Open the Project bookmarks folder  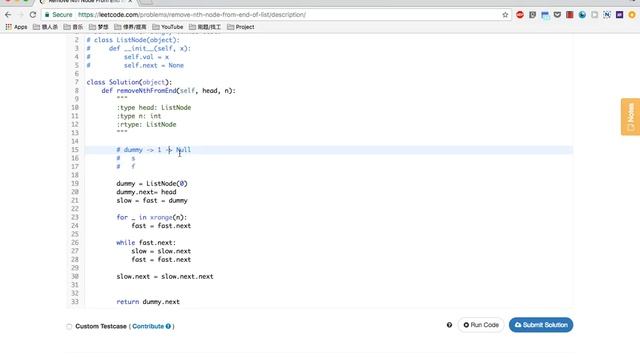click(x=240, y=27)
